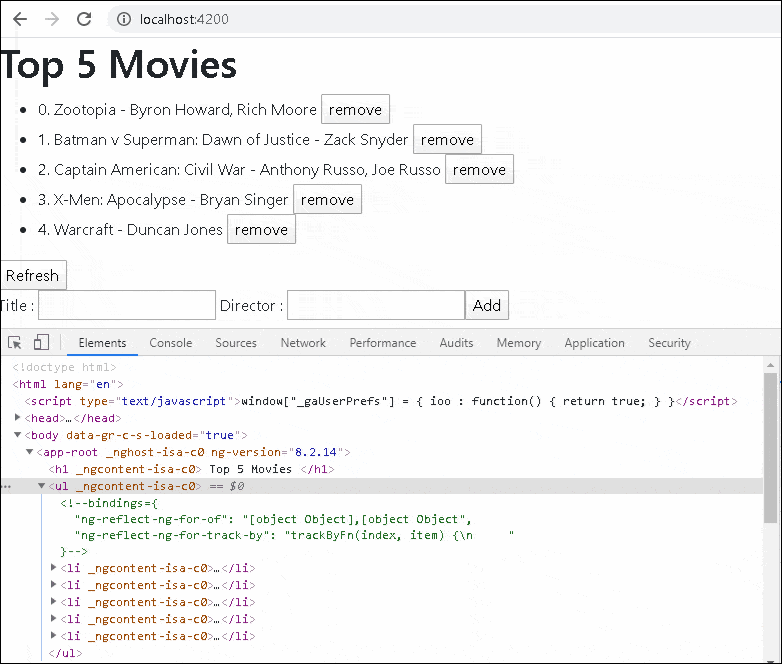Click the ellipsis beside selected ul line
This screenshot has height=664, width=782.
(x=6, y=485)
